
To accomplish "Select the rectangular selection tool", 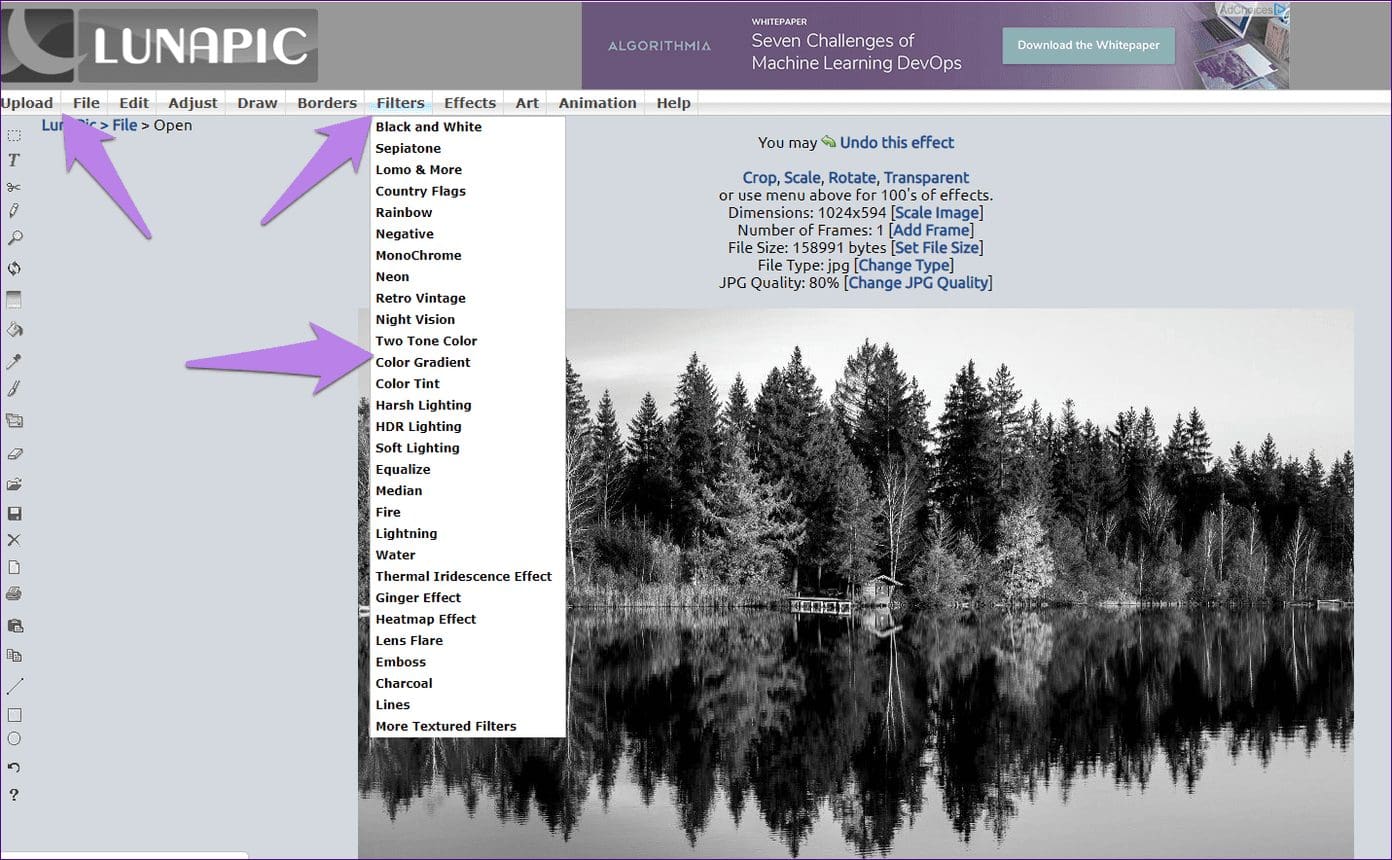I will [14, 136].
